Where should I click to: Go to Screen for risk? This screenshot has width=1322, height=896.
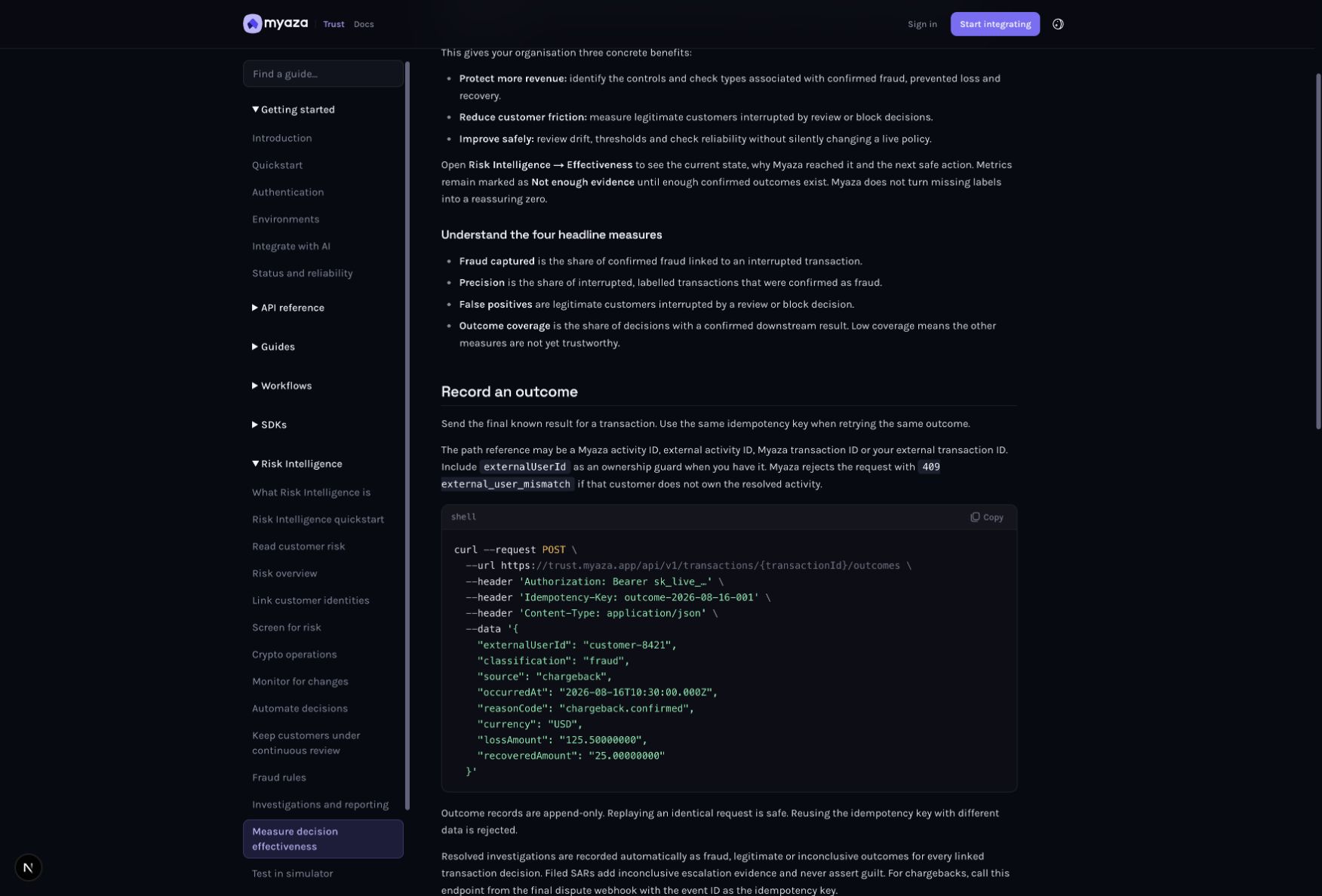tap(286, 628)
